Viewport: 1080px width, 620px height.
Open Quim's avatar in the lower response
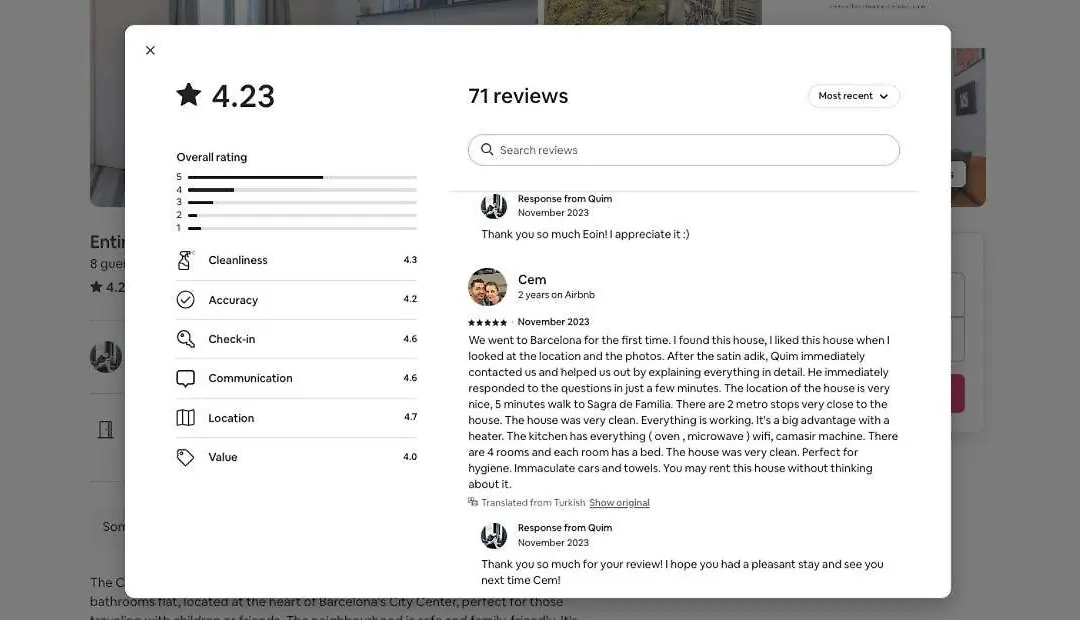click(x=494, y=535)
